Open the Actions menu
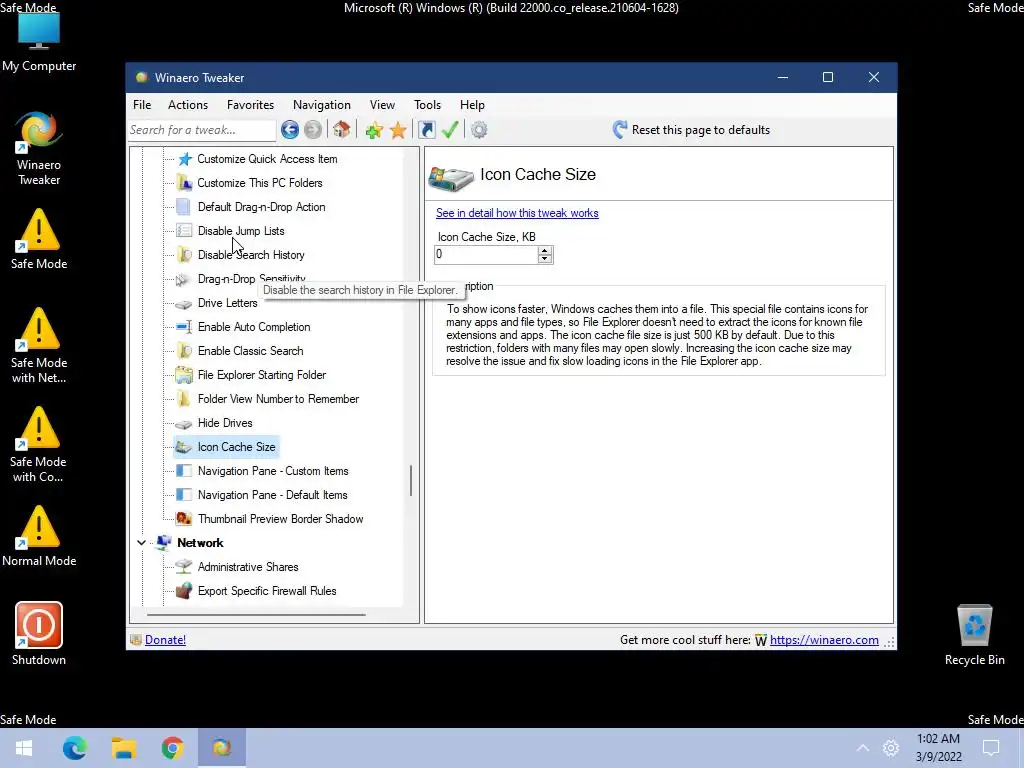This screenshot has height=768, width=1024. [x=187, y=104]
